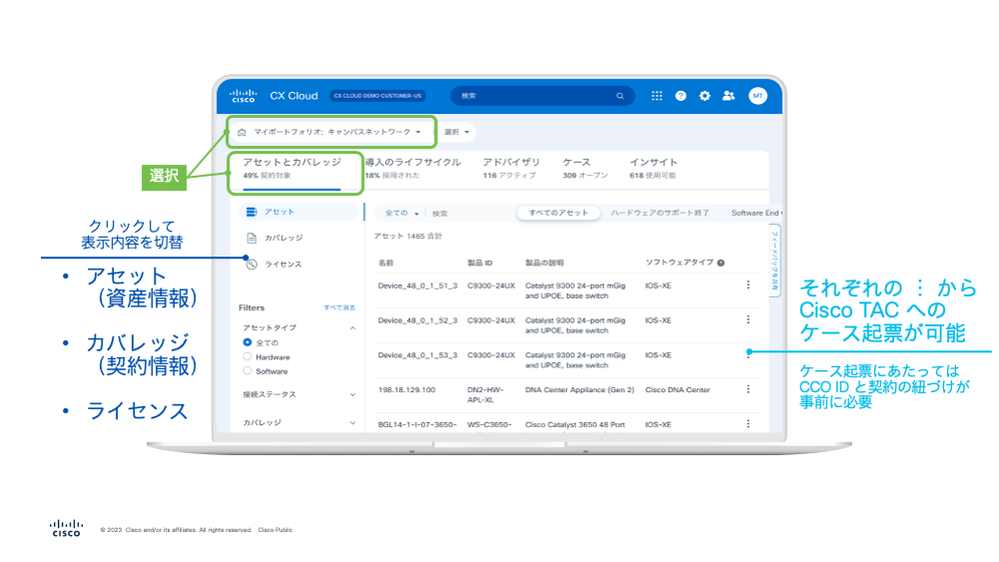The height and width of the screenshot is (562, 999).
Task: Click the Cisco logo in CX Cloud header
Action: (x=243, y=96)
